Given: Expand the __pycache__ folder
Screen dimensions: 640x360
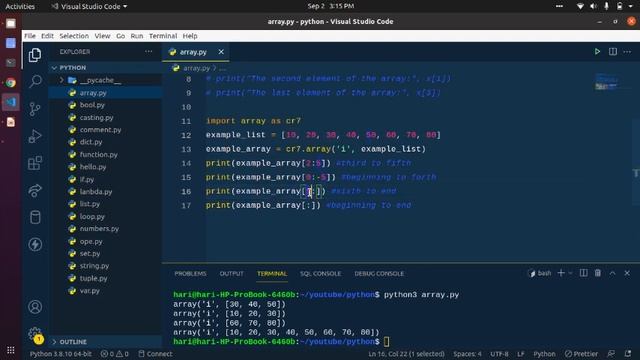Looking at the screenshot, I should tap(62, 80).
